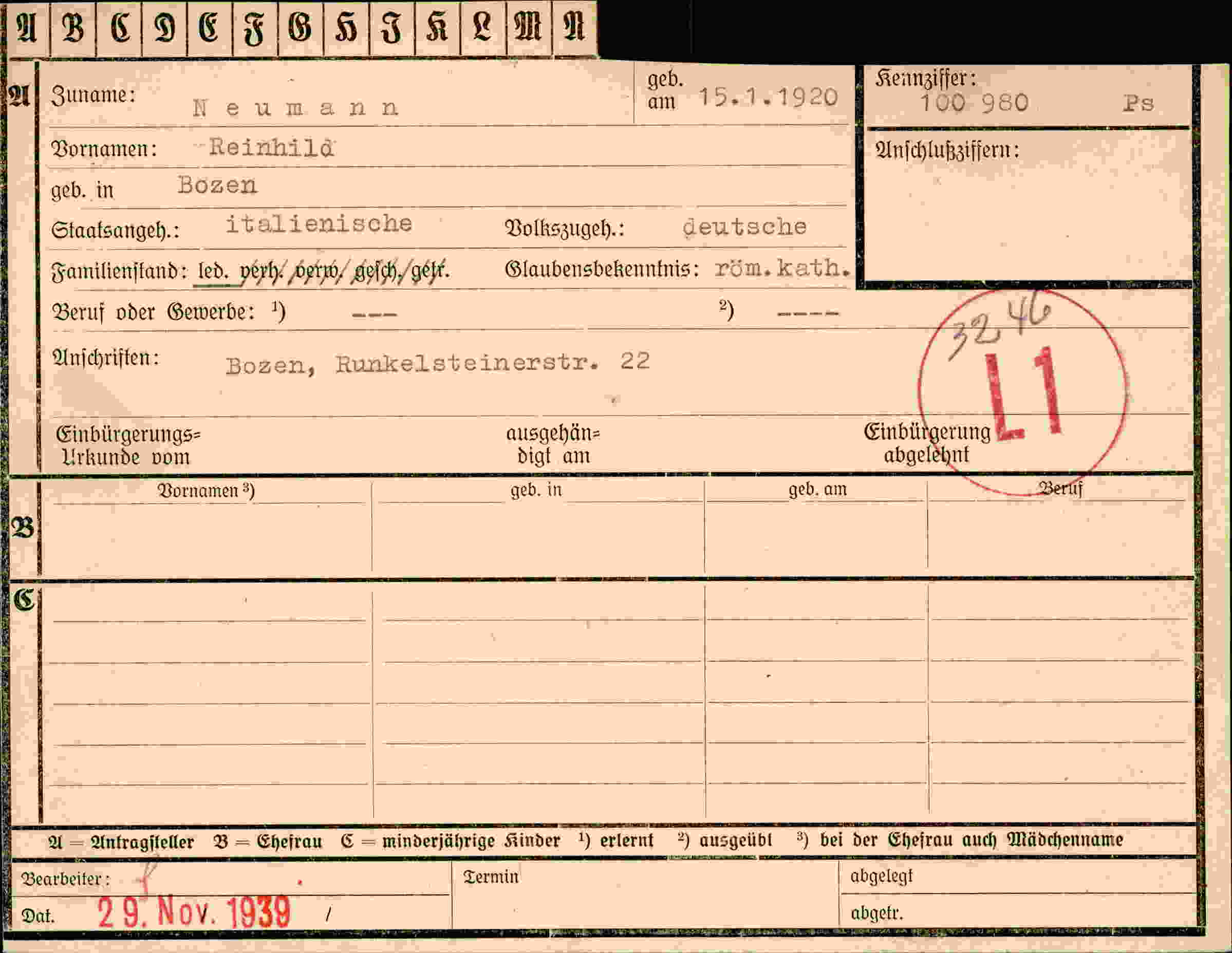Click the legend text C = minderjährige Kinder

[450, 840]
